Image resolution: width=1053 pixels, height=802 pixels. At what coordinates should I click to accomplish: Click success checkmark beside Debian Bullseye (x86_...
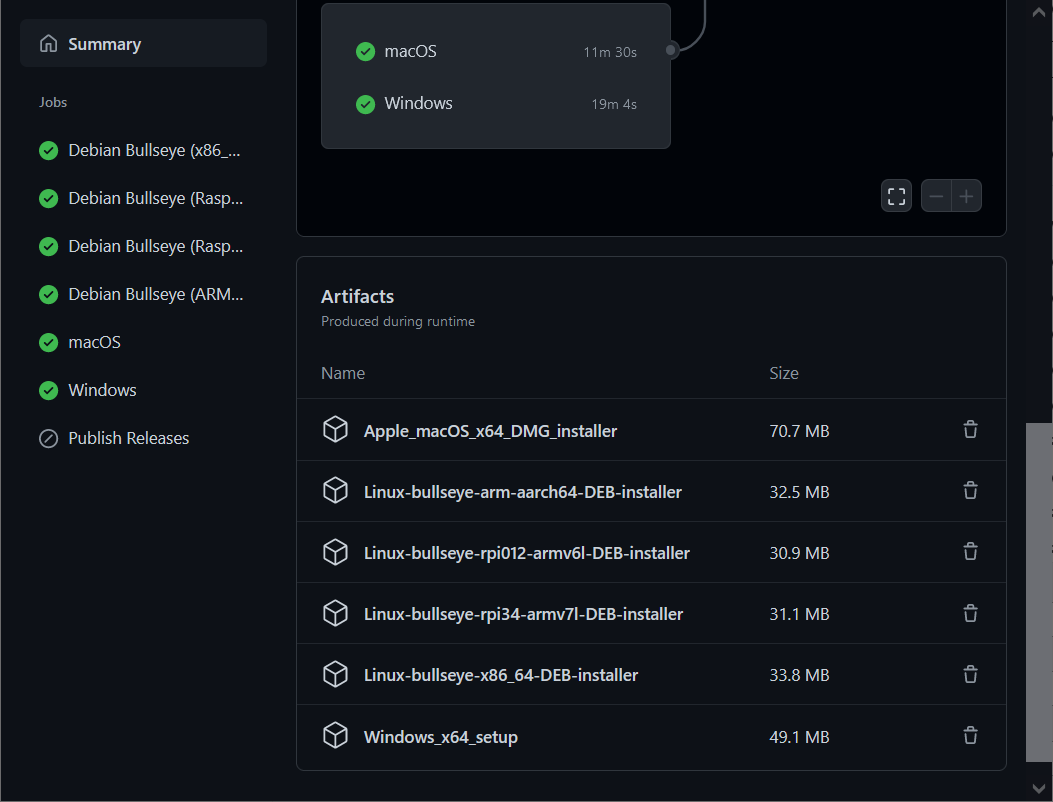click(x=48, y=150)
